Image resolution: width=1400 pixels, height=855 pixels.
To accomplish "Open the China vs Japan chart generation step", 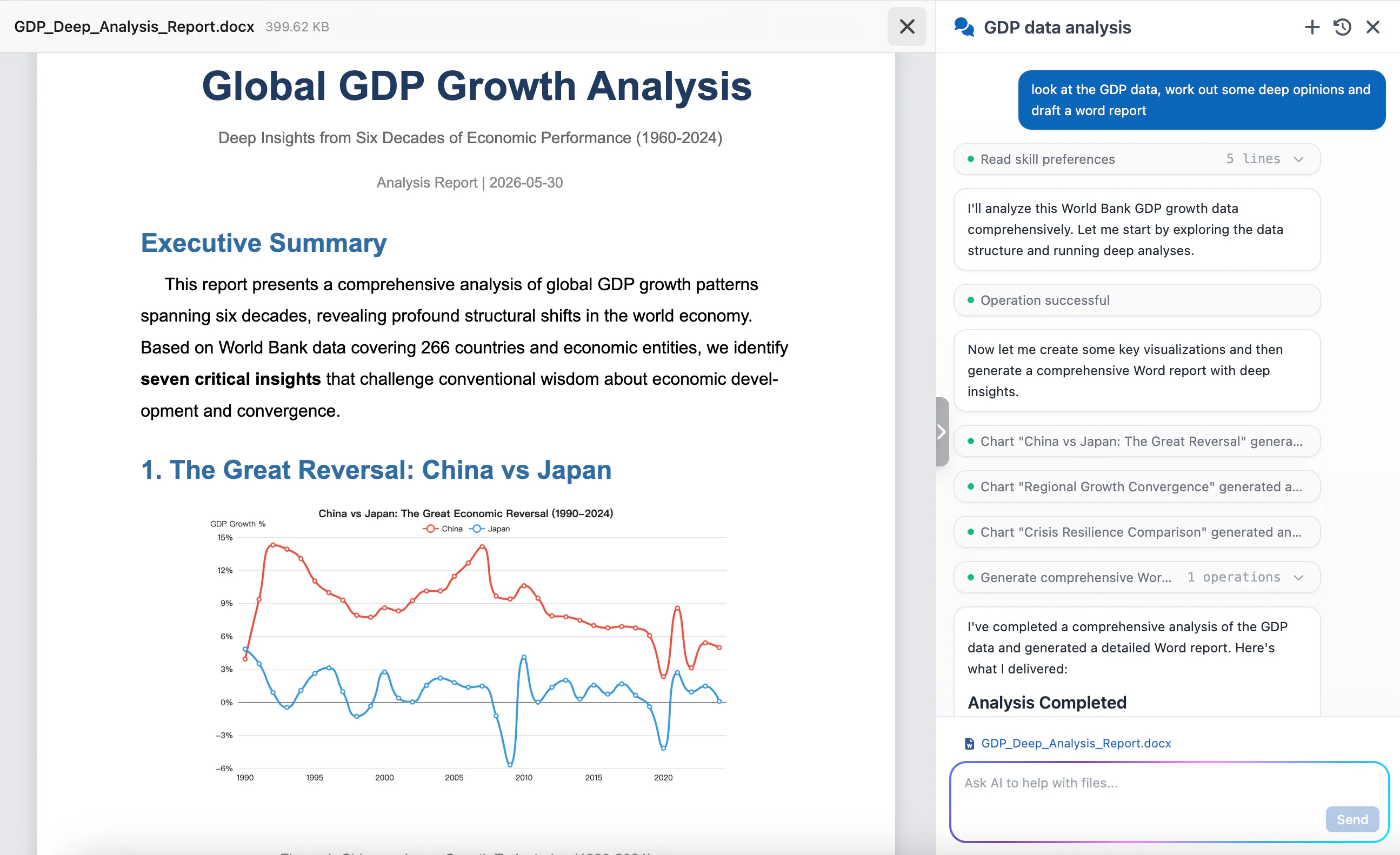I will pyautogui.click(x=1137, y=441).
